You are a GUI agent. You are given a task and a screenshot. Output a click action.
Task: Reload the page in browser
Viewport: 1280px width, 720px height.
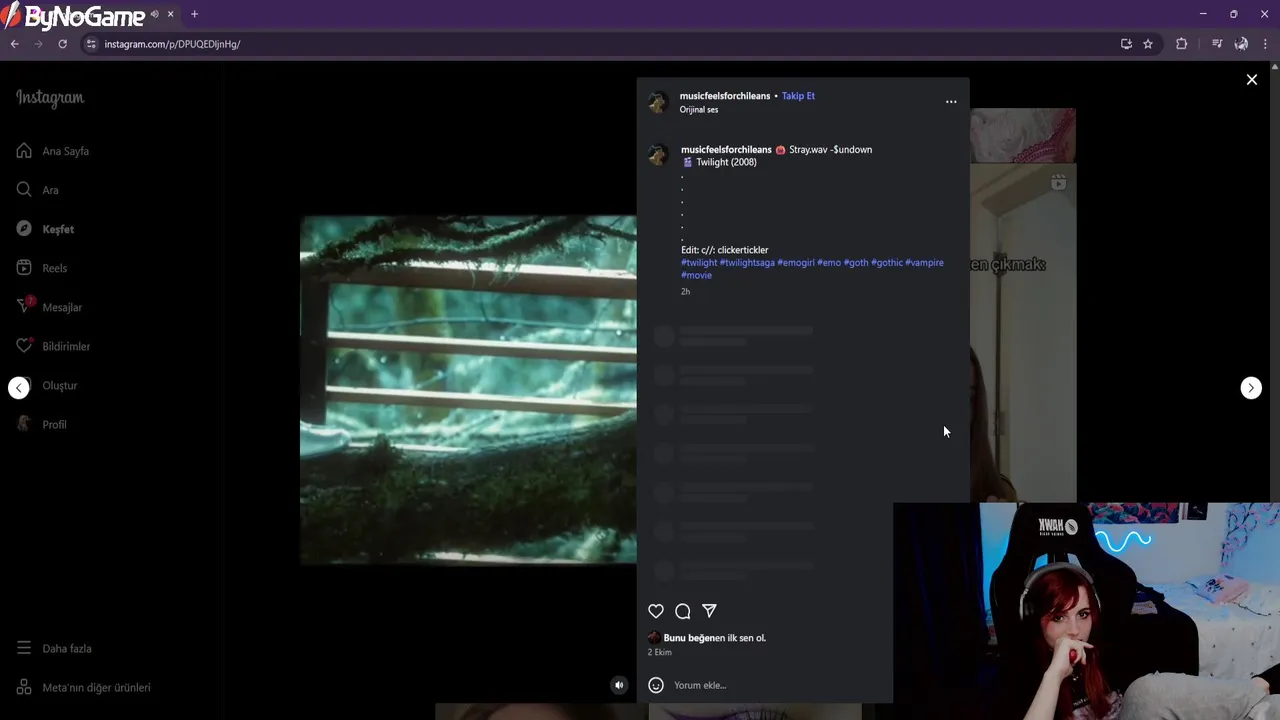point(63,44)
